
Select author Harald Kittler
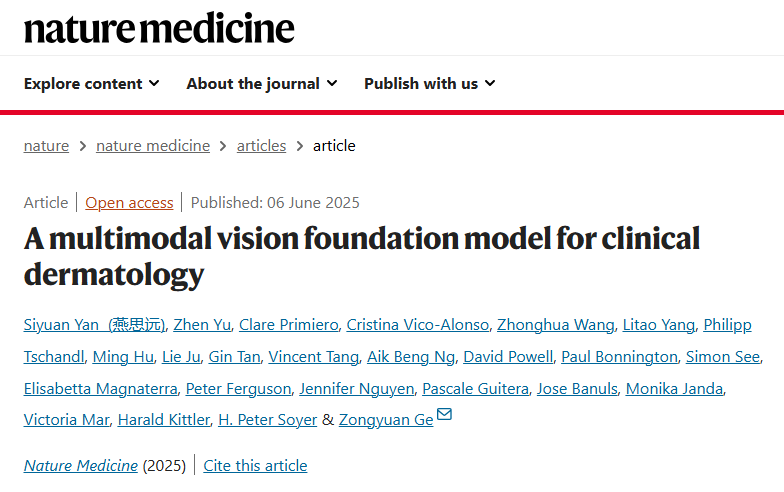coord(164,420)
